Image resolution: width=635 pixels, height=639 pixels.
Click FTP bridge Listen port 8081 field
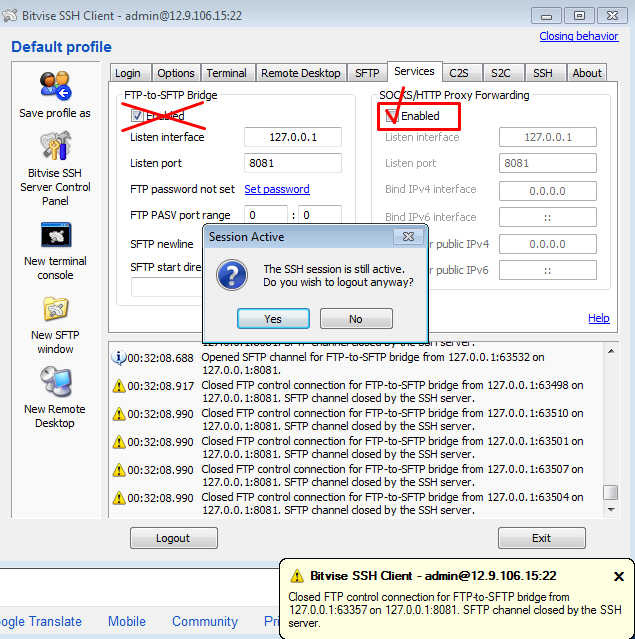pos(293,163)
